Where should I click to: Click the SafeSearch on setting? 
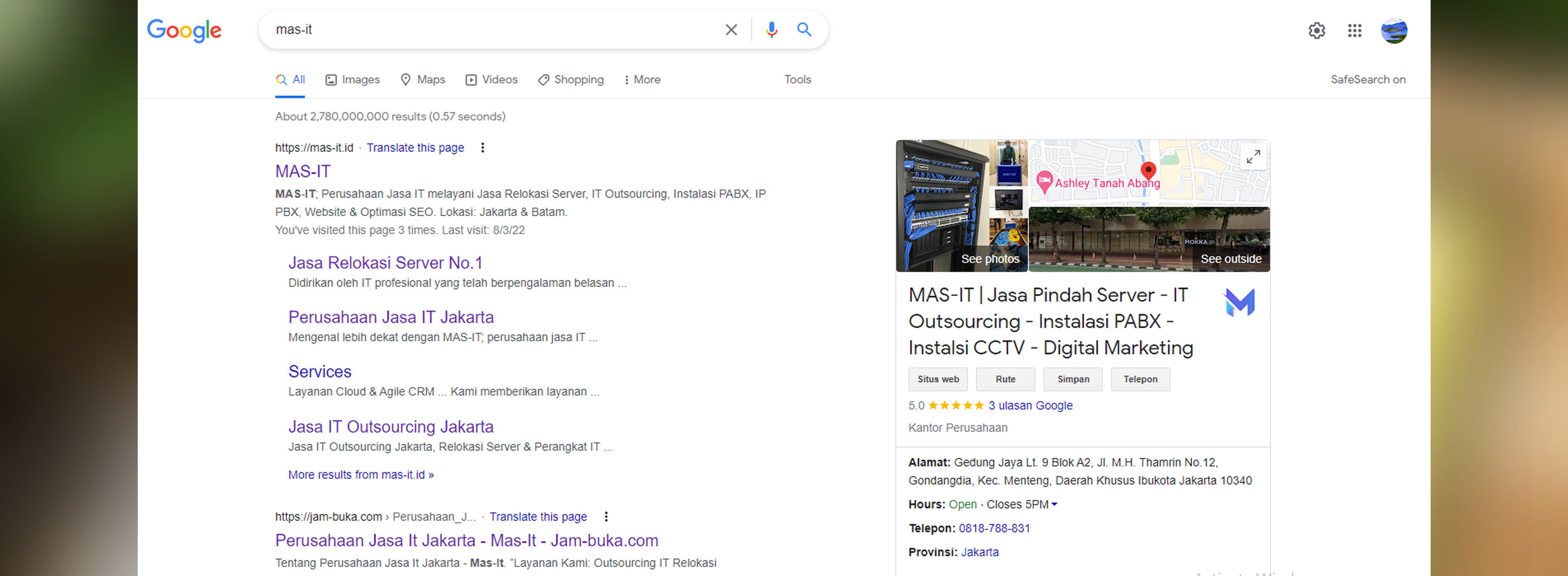tap(1368, 80)
